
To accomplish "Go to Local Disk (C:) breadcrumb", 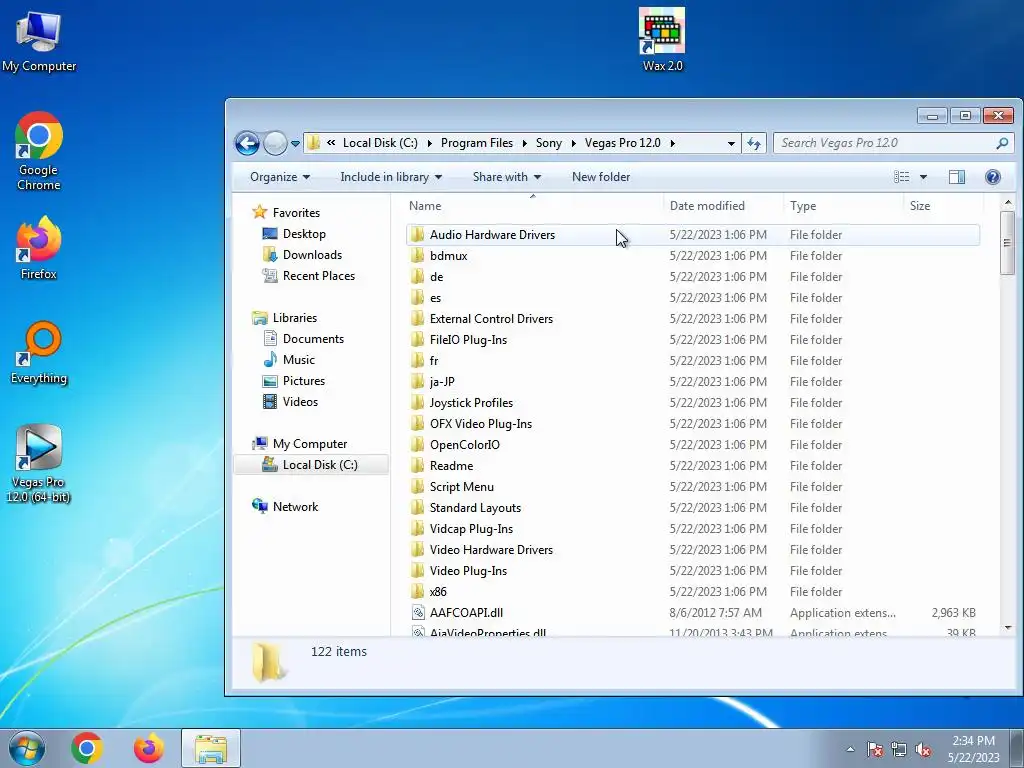I will point(380,143).
